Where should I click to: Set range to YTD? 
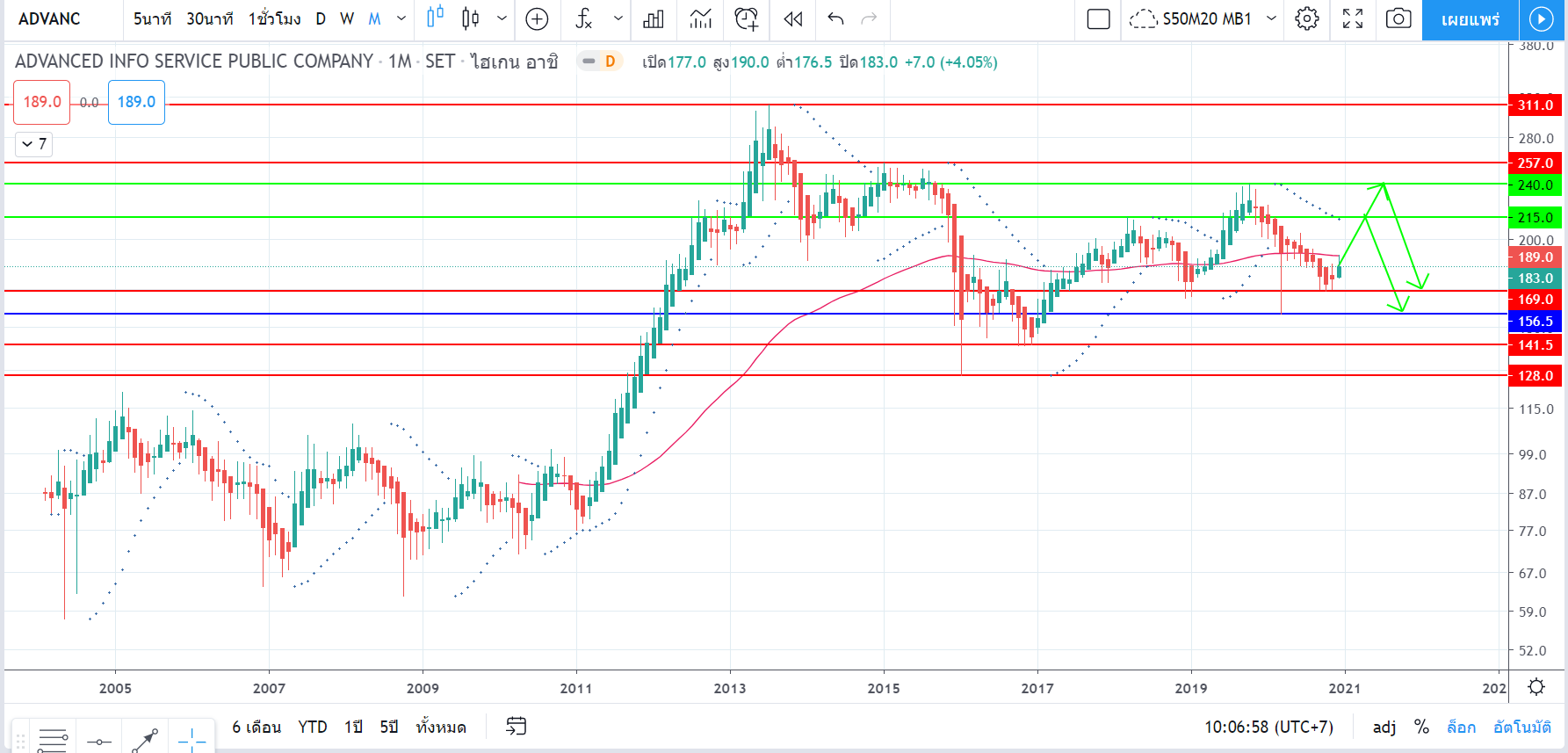[313, 727]
